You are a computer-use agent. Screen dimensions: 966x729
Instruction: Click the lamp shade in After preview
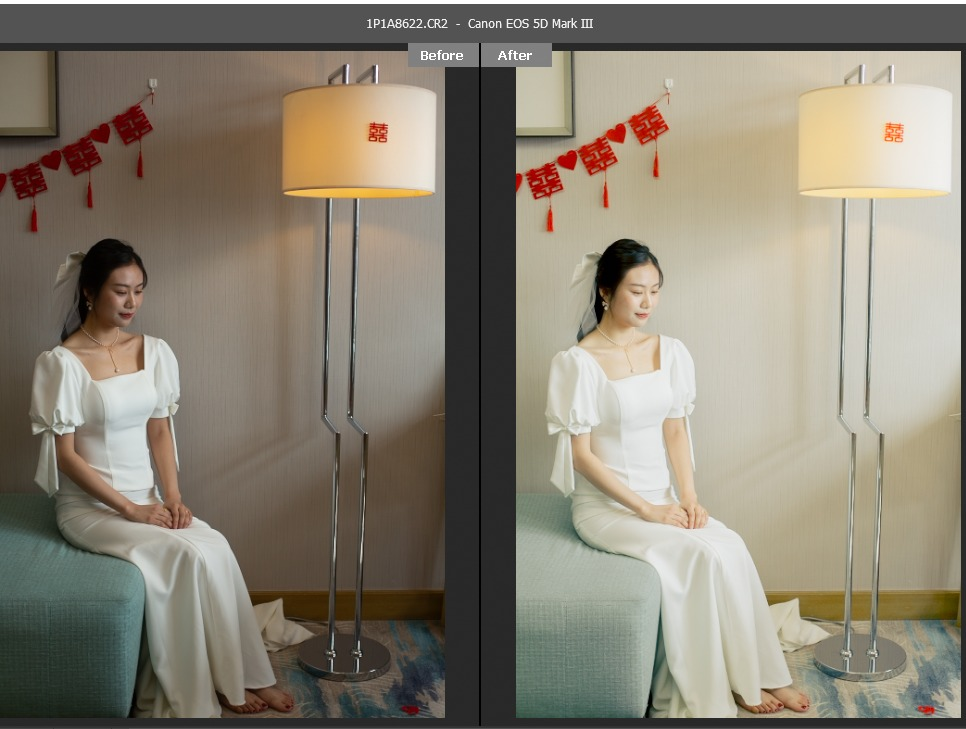point(874,139)
